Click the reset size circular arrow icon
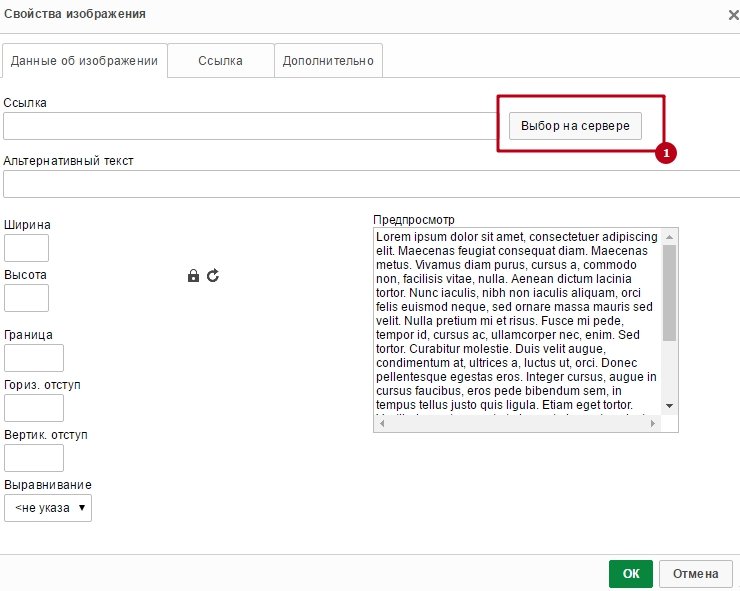The image size is (740, 591). (x=213, y=275)
